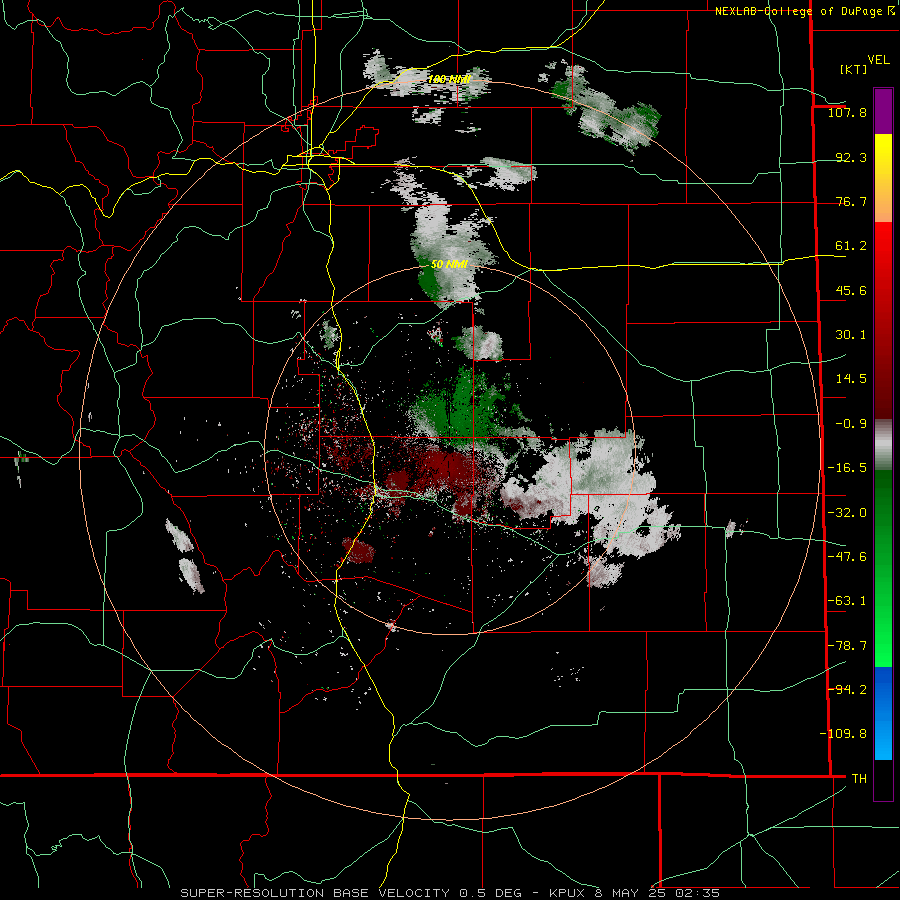Click the 92.3 scale value
Viewport: 900px width, 900px height.
point(851,157)
